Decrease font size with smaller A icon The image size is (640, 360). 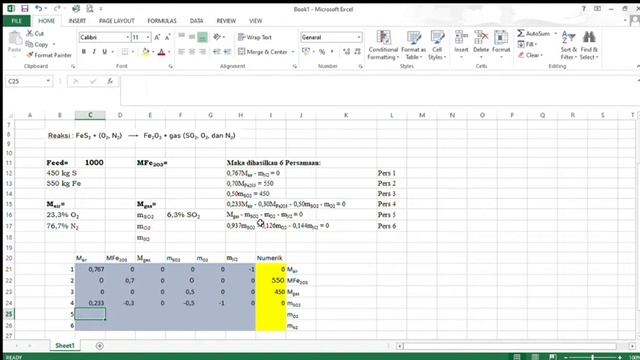(167, 37)
